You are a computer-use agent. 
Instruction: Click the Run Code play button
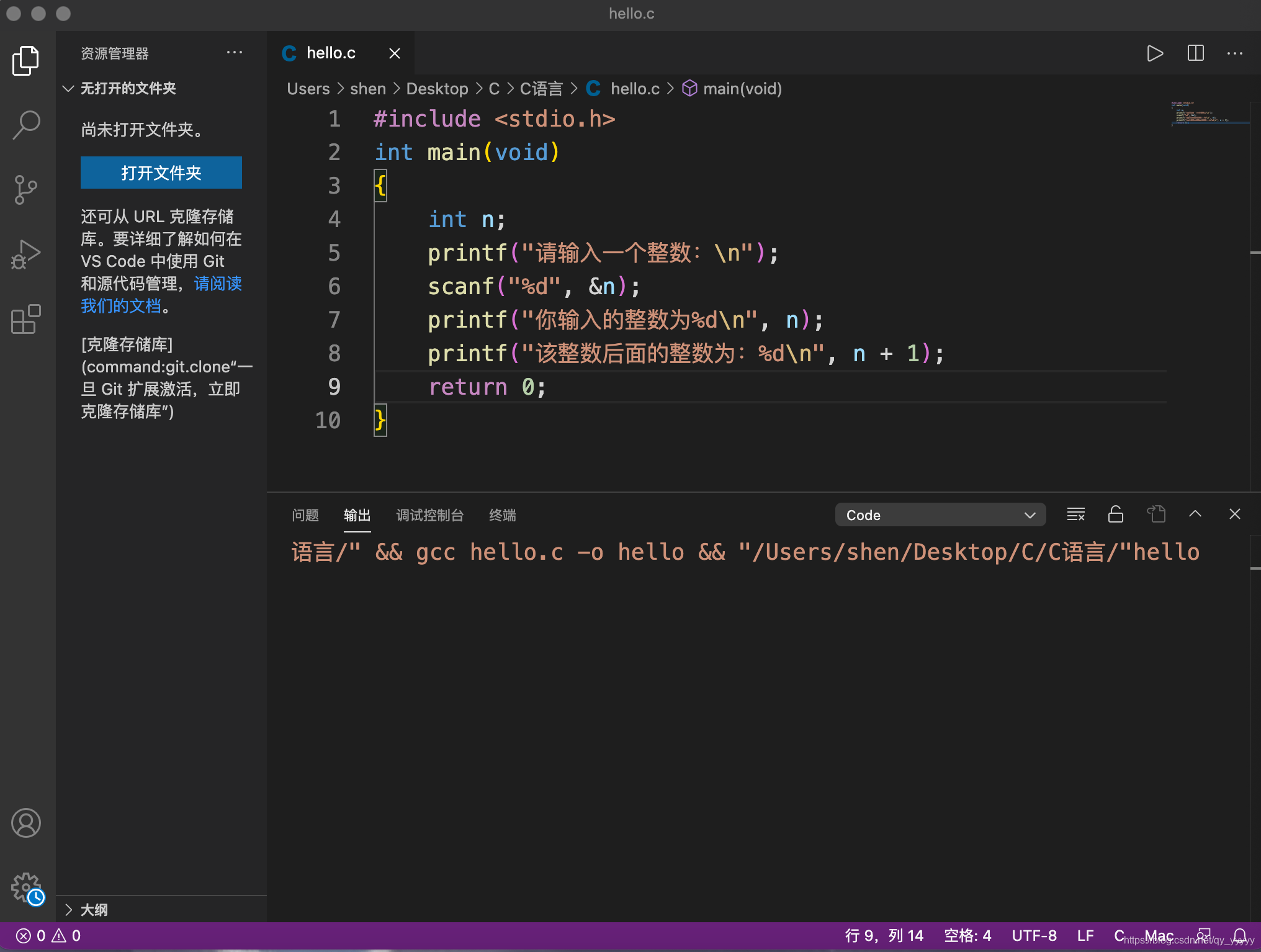(1154, 53)
